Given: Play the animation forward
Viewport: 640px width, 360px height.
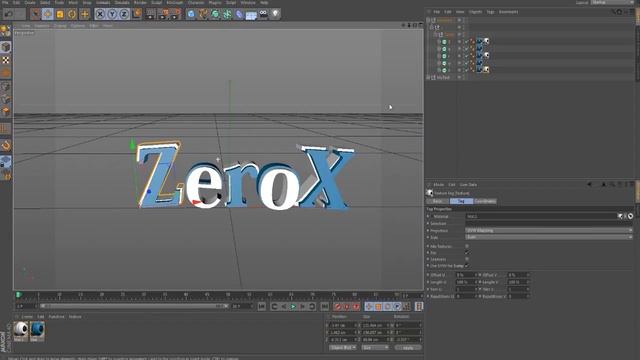Looking at the screenshot, I should (x=293, y=307).
